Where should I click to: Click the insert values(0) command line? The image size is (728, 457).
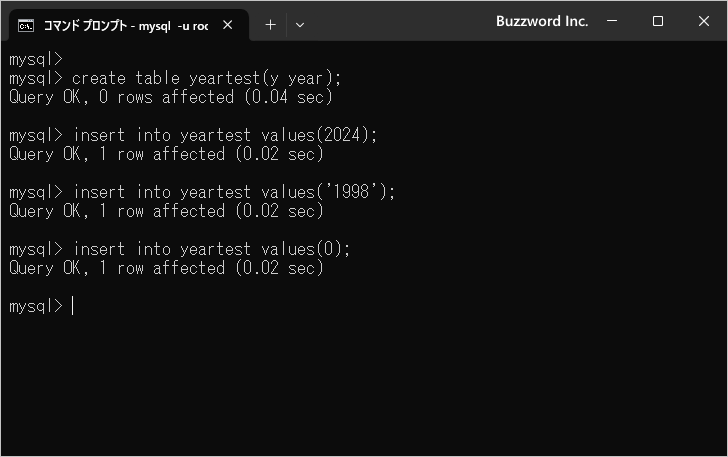(x=211, y=249)
